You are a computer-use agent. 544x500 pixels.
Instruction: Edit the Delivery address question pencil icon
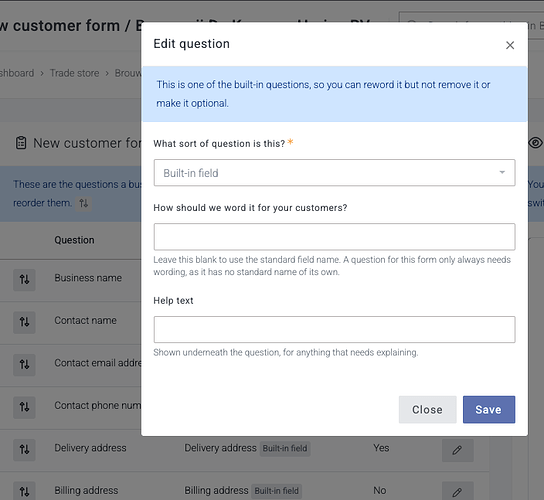click(x=457, y=450)
